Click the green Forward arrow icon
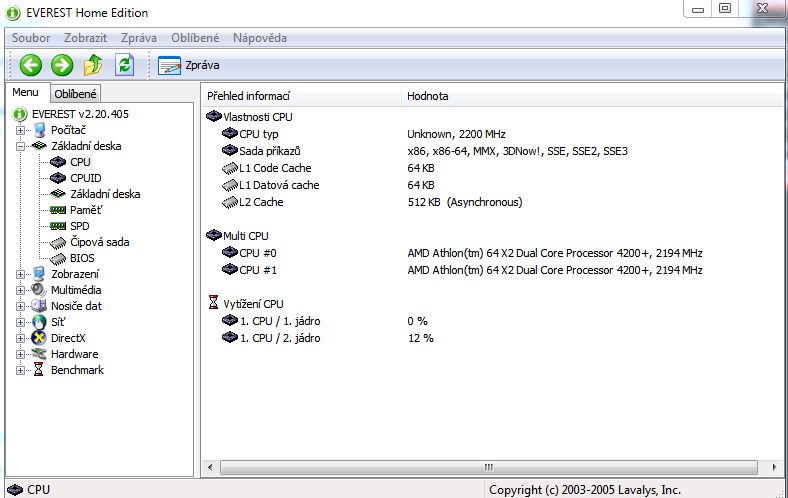 pyautogui.click(x=62, y=65)
